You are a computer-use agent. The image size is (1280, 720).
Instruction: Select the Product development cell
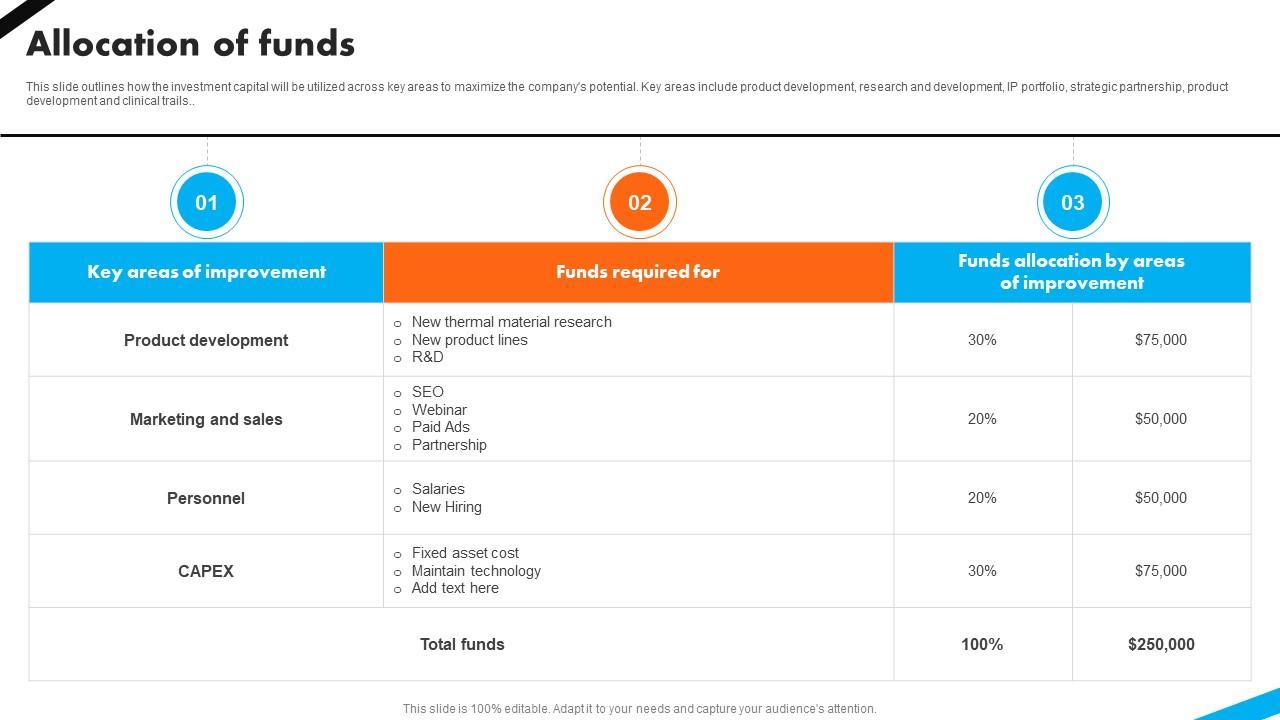[206, 340]
